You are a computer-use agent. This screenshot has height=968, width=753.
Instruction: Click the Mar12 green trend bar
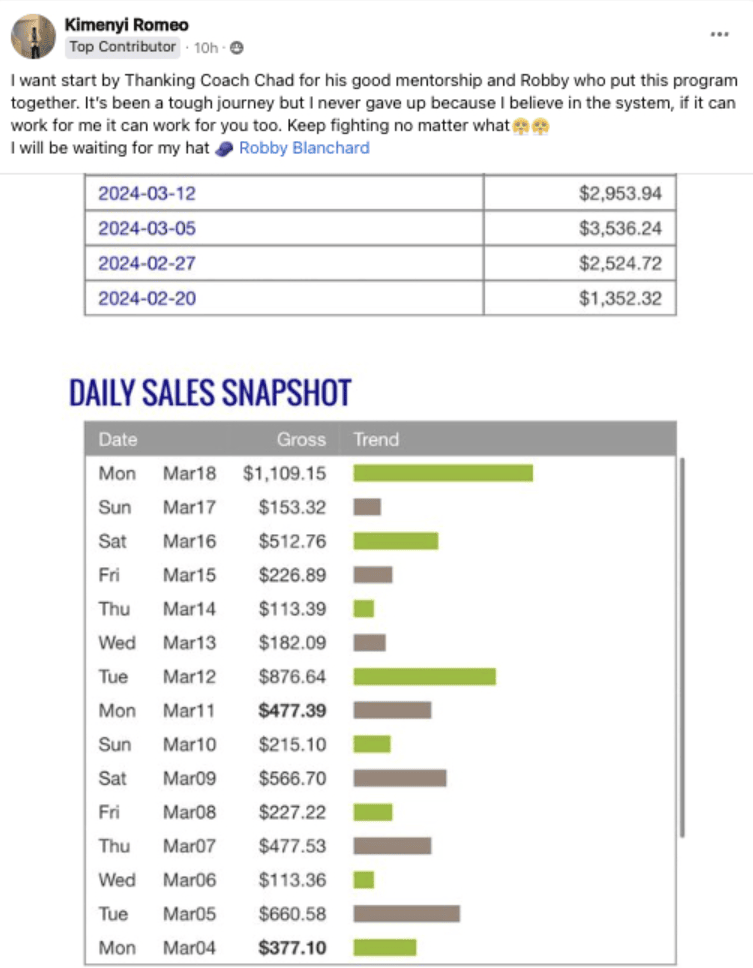tap(425, 677)
